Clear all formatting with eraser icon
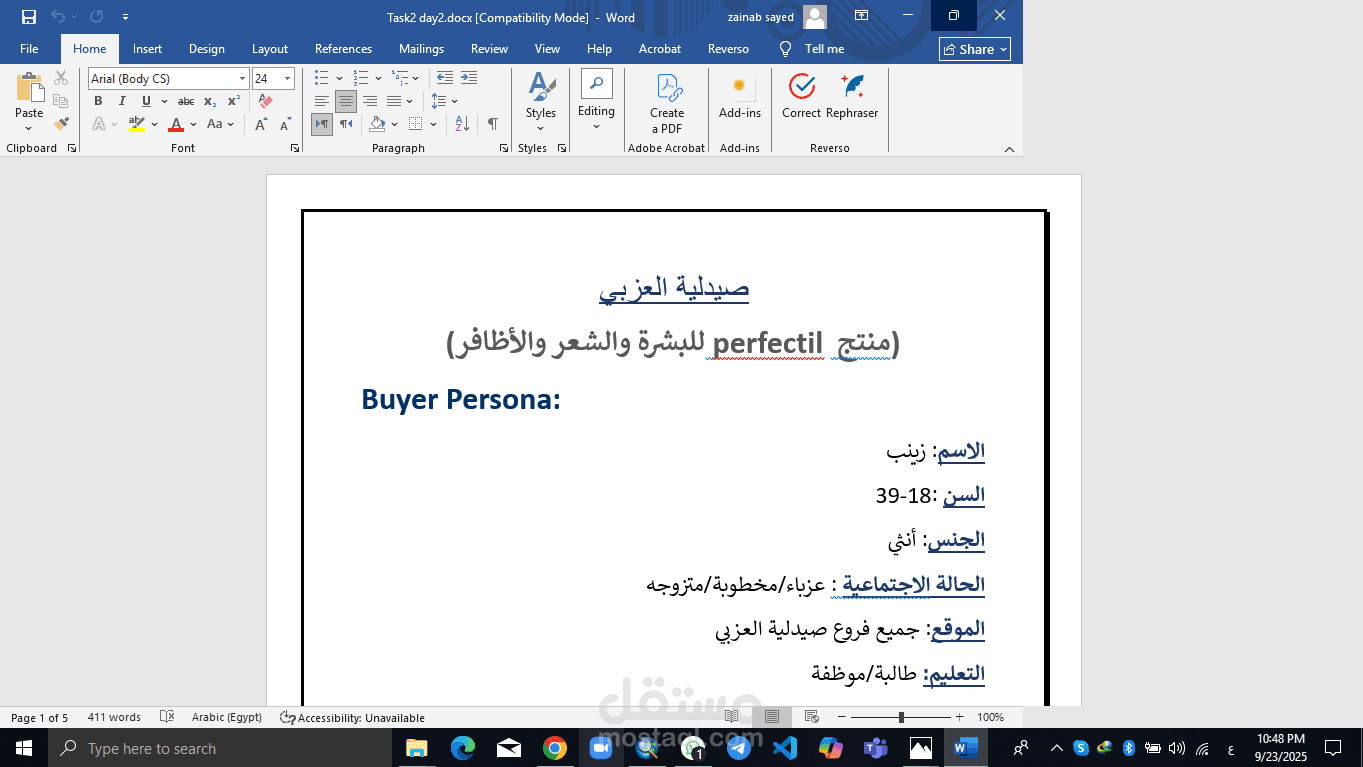Viewport: 1363px width, 767px height. point(265,101)
